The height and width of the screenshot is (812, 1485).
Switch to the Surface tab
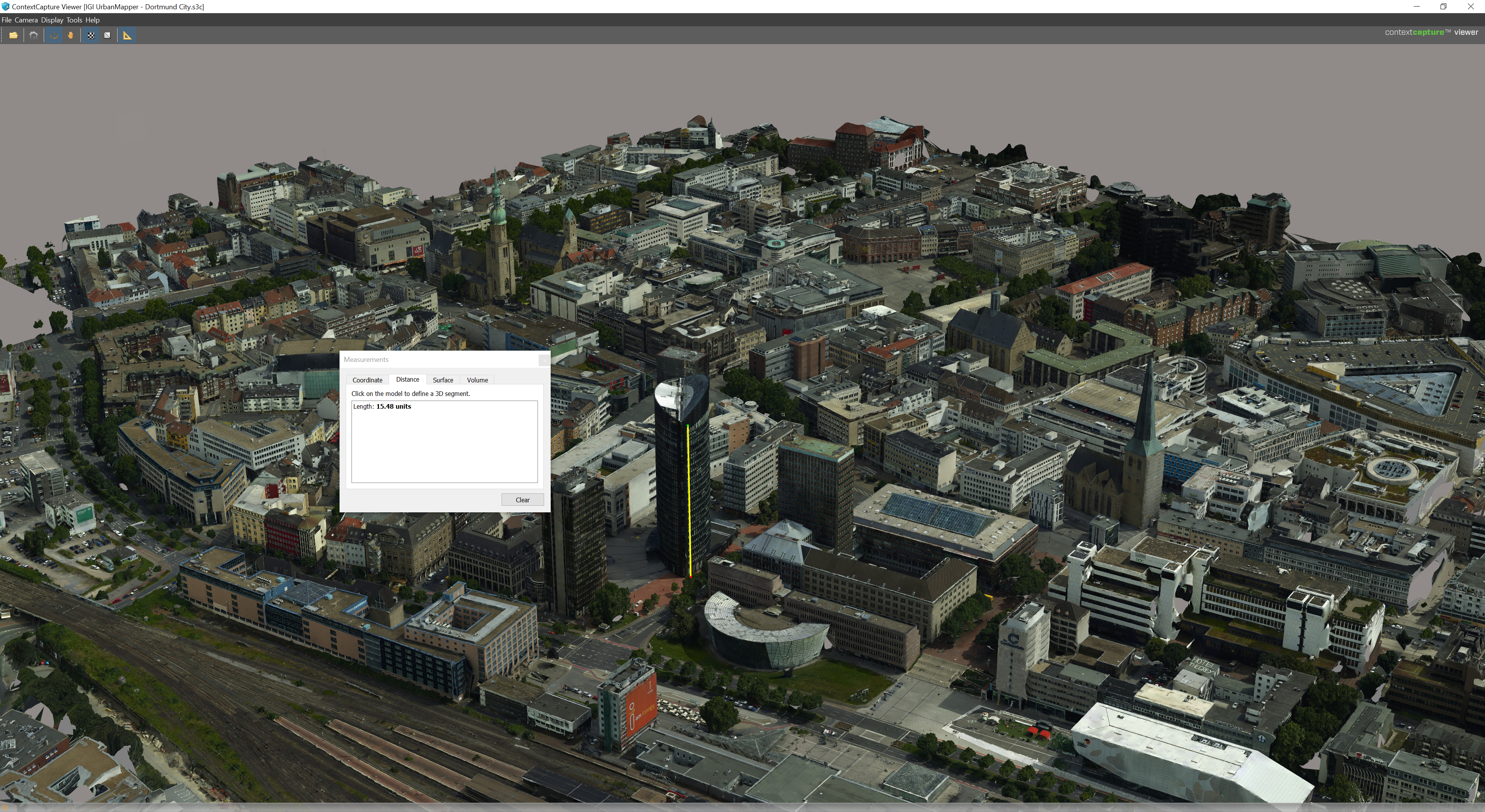click(x=443, y=380)
